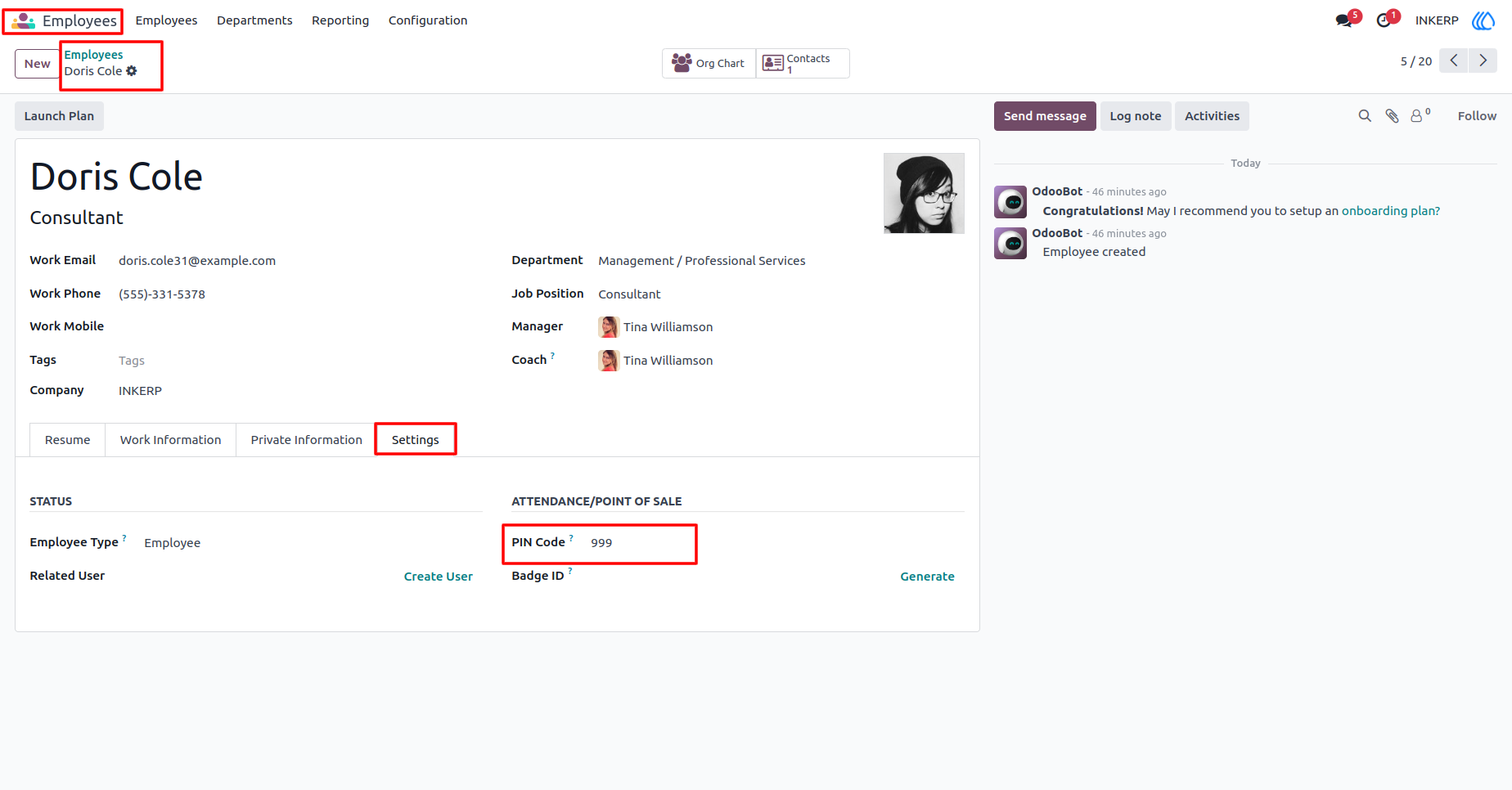
Task: Open the Contacts smart button
Action: coord(803,63)
